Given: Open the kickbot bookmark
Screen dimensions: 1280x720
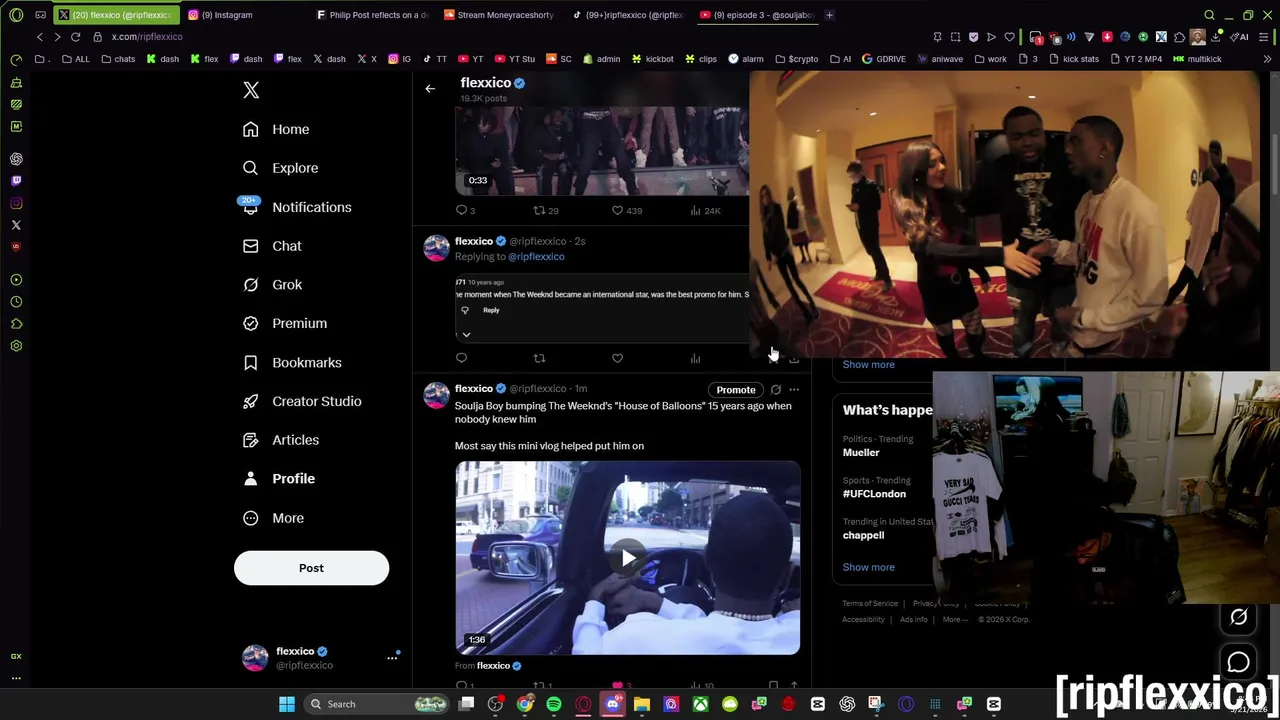Looking at the screenshot, I should (653, 59).
